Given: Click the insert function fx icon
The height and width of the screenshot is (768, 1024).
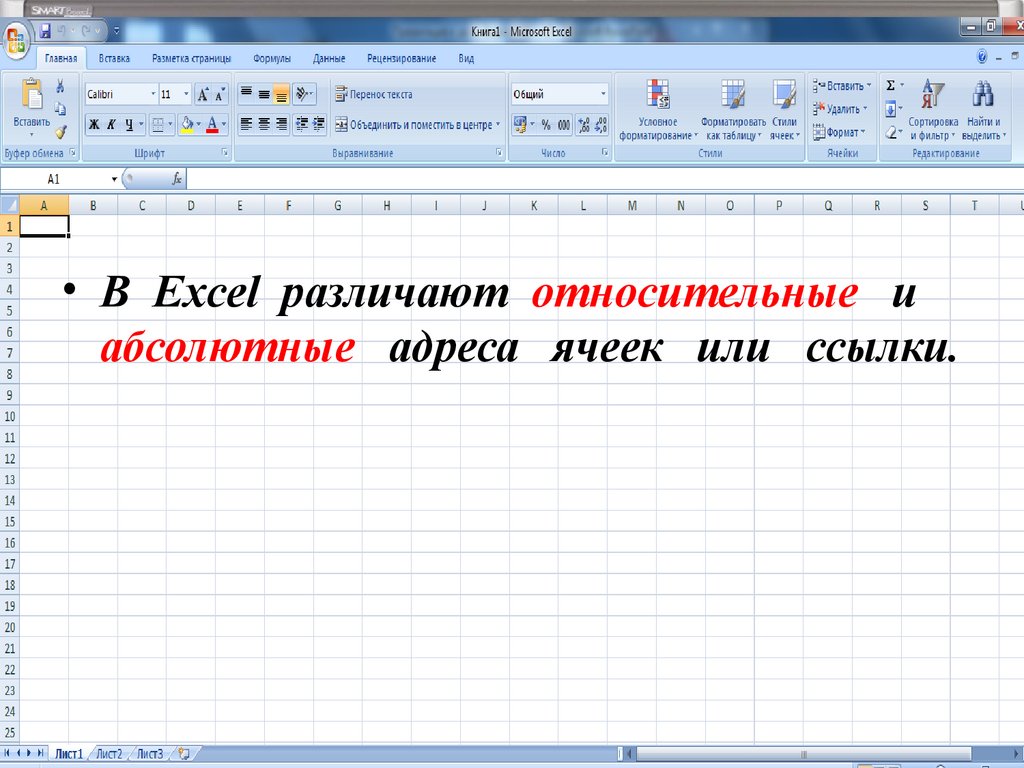Looking at the screenshot, I should coord(176,178).
